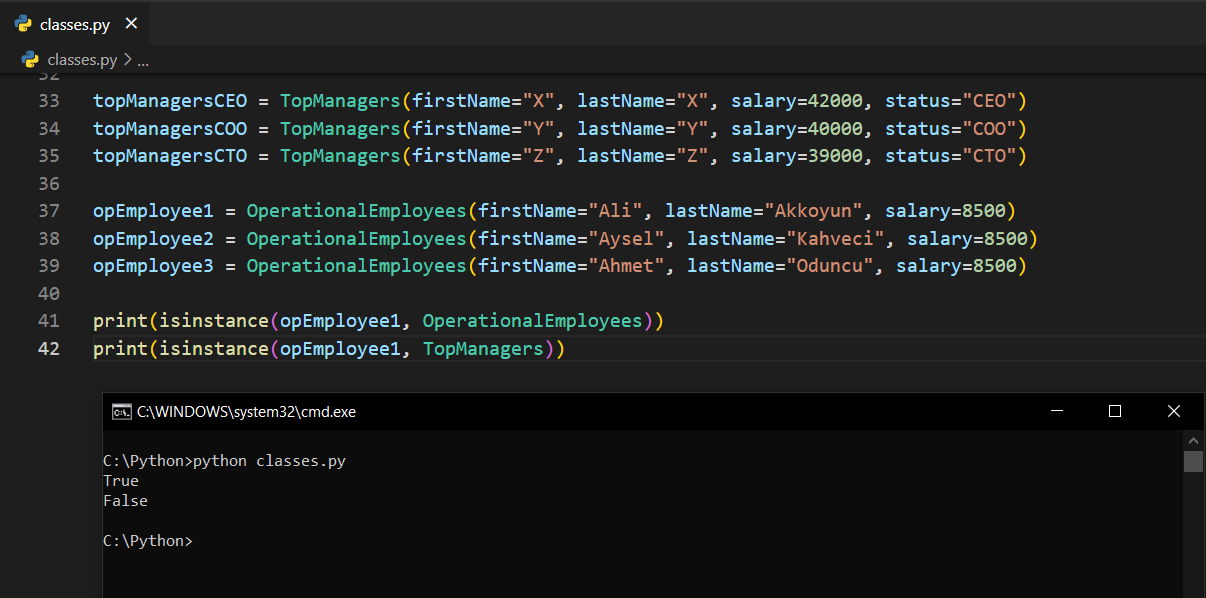
Task: Open the classes.py breadcrumb item
Action: 82,60
